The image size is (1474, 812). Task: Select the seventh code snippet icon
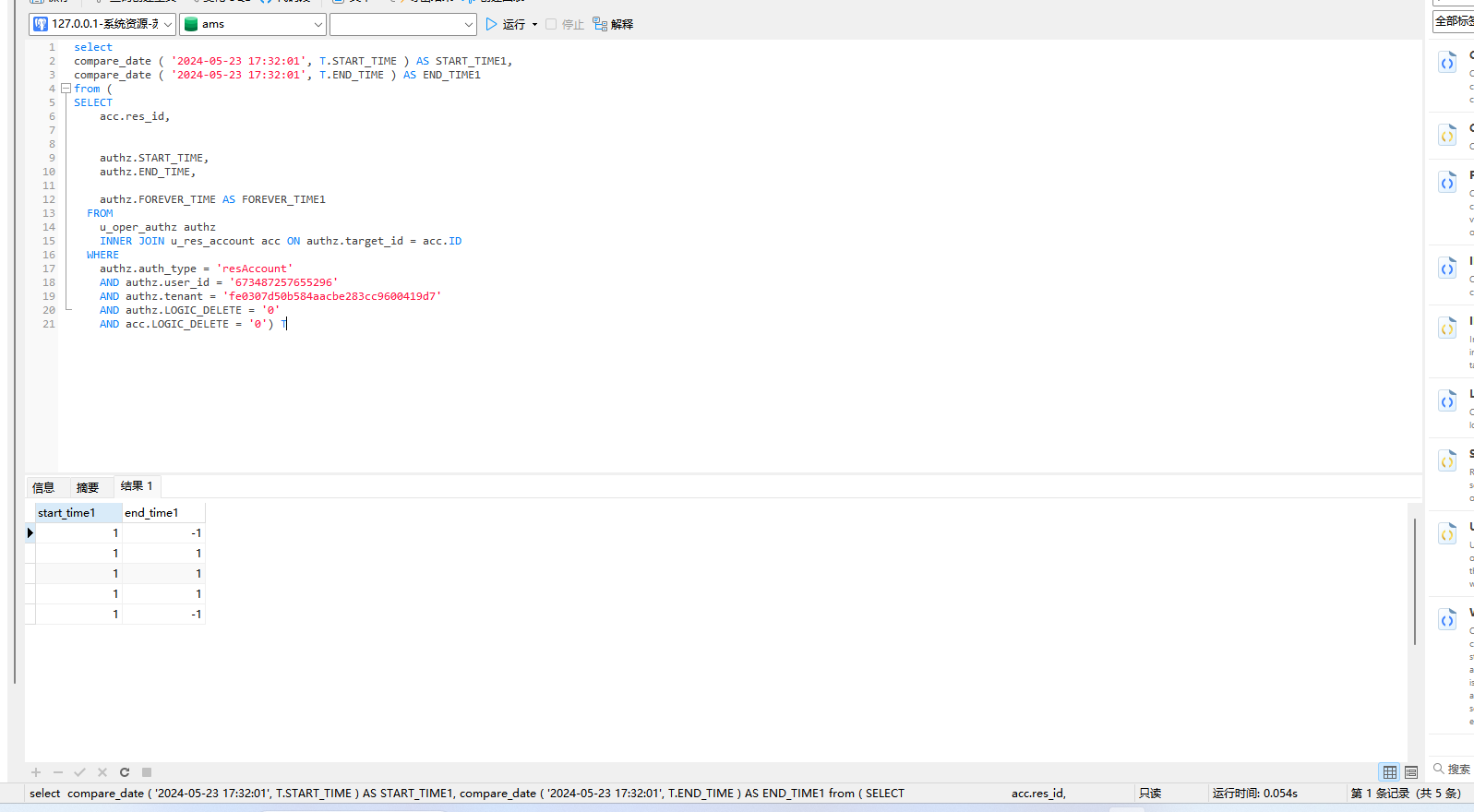click(1447, 461)
